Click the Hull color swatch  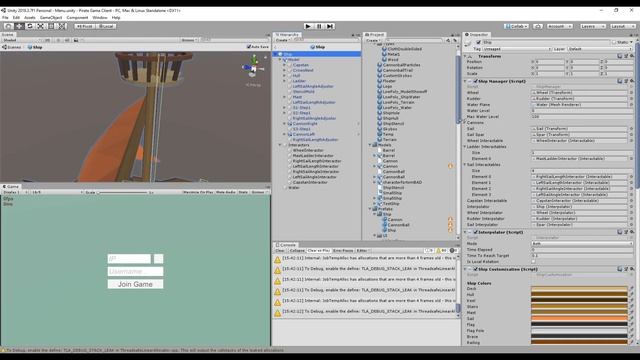point(579,295)
